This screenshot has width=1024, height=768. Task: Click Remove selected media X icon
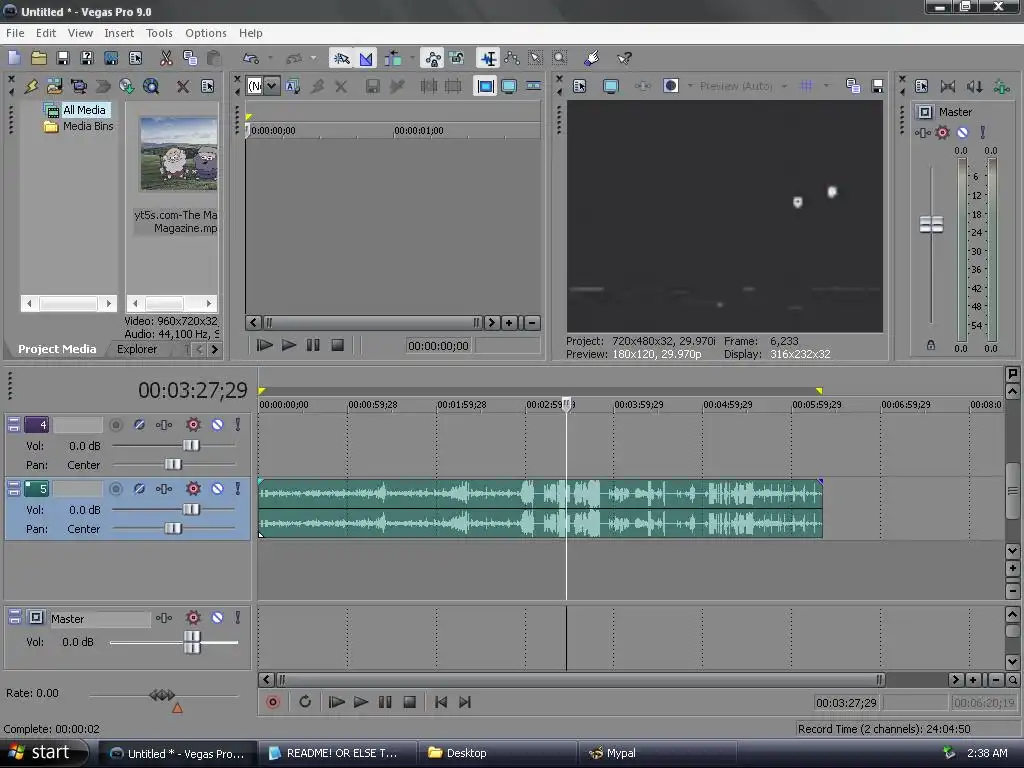[x=183, y=86]
